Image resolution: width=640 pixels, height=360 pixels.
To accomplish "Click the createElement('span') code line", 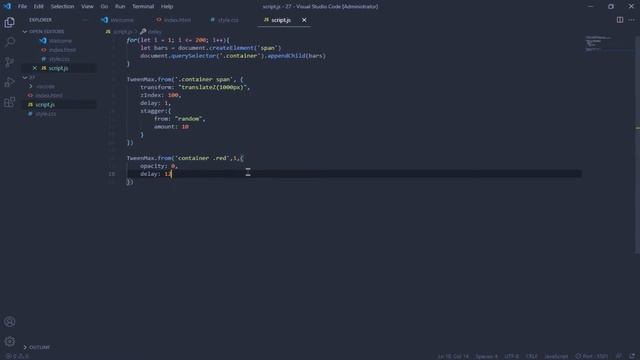I will pyautogui.click(x=211, y=48).
